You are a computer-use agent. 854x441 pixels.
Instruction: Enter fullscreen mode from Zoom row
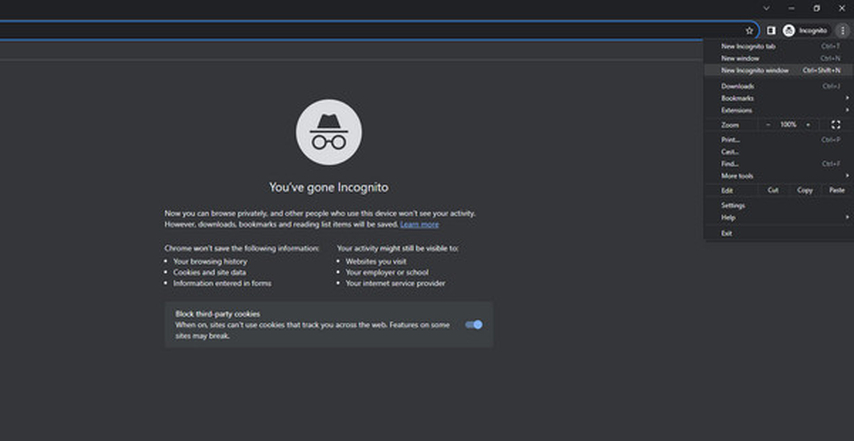pos(836,124)
